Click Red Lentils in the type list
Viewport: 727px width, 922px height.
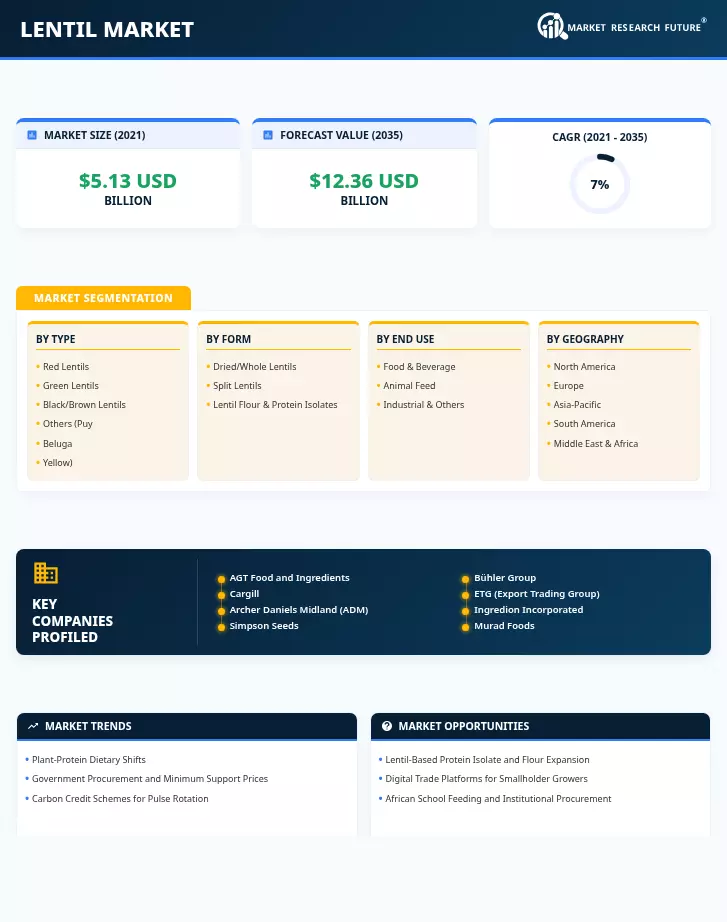pos(66,366)
